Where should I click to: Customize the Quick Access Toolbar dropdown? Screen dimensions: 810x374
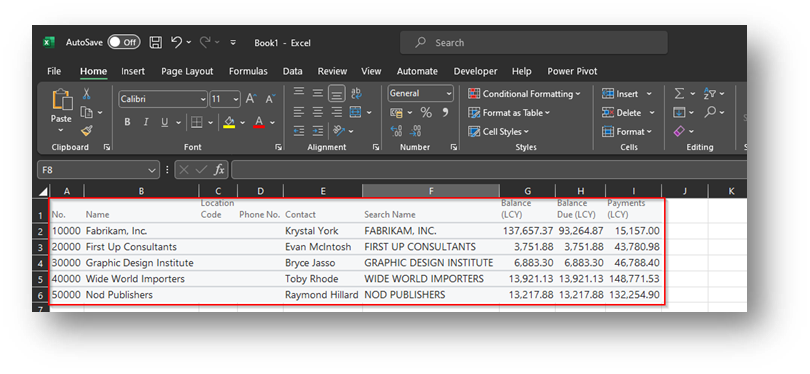click(233, 42)
